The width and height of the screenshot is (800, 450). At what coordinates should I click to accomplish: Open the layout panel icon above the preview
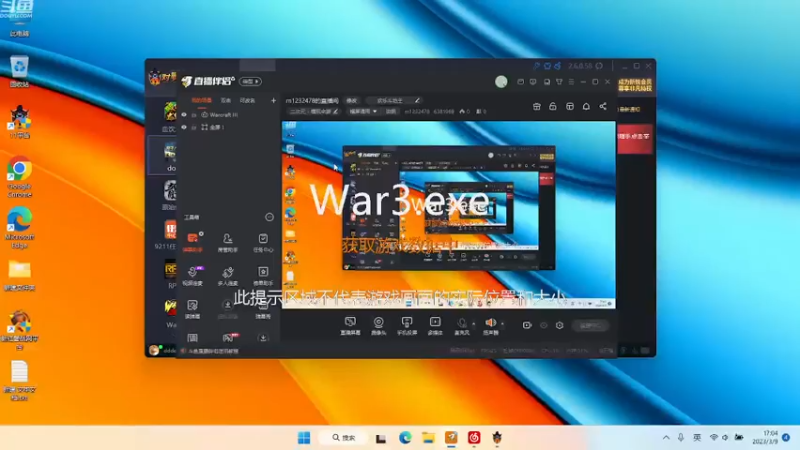pos(570,106)
